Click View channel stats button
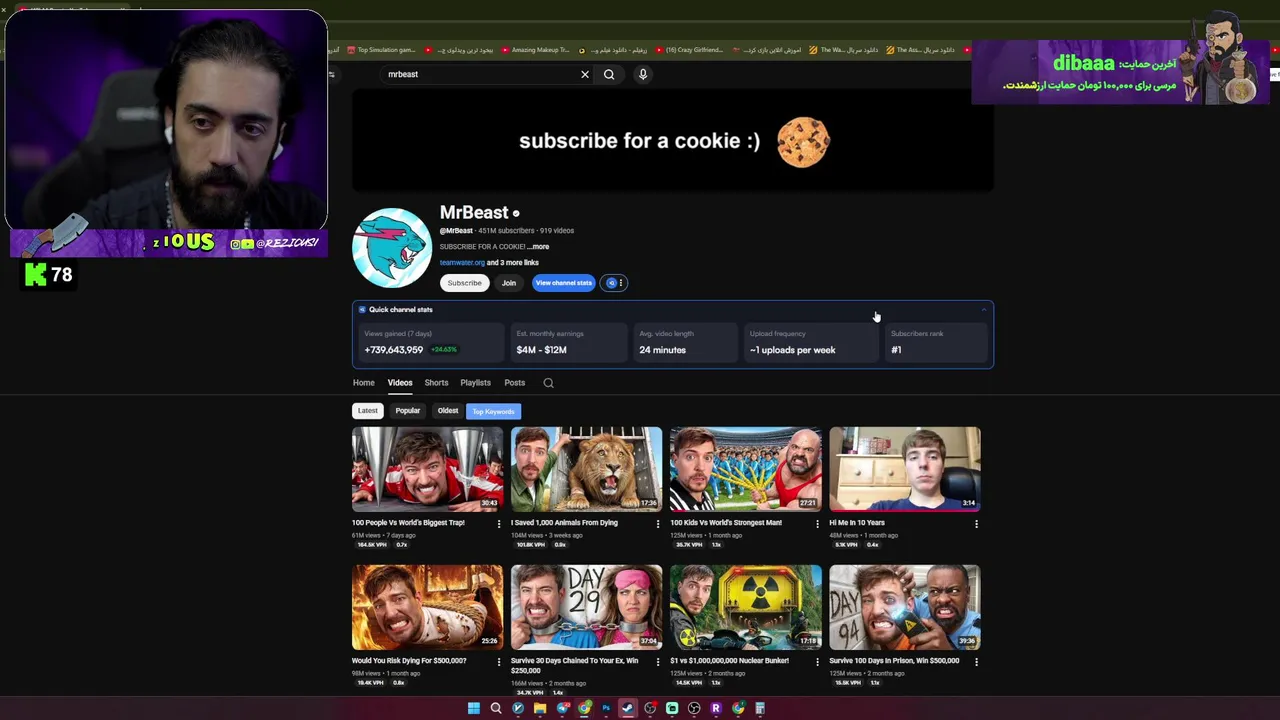1280x720 pixels. click(563, 283)
